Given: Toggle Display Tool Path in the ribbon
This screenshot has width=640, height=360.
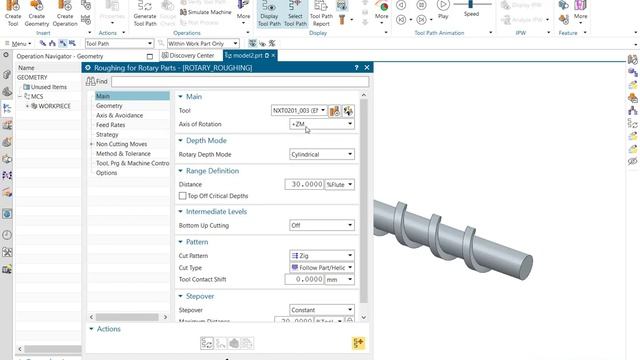Looking at the screenshot, I should [x=269, y=13].
